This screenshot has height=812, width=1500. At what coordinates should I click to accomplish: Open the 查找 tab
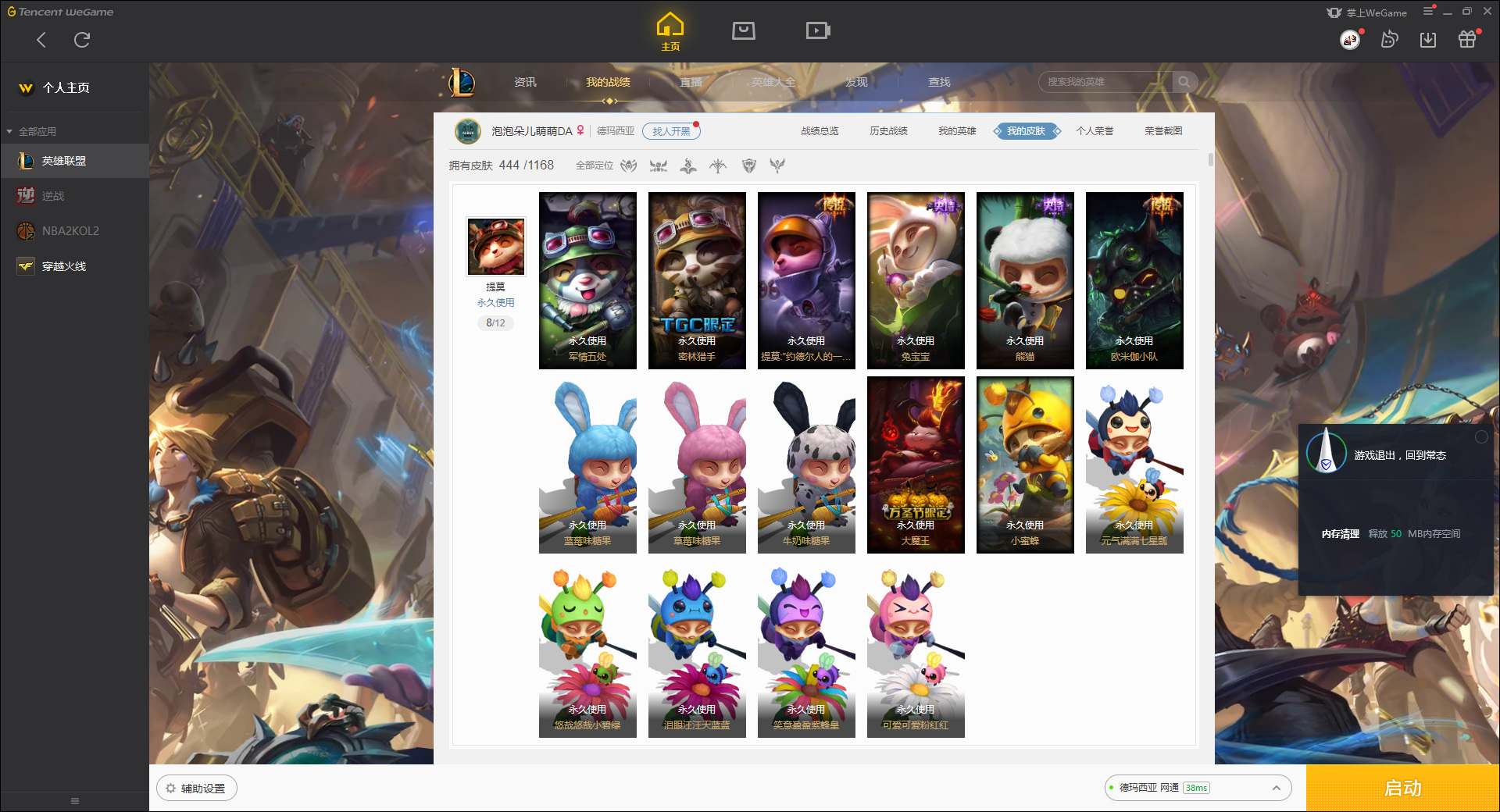[939, 82]
